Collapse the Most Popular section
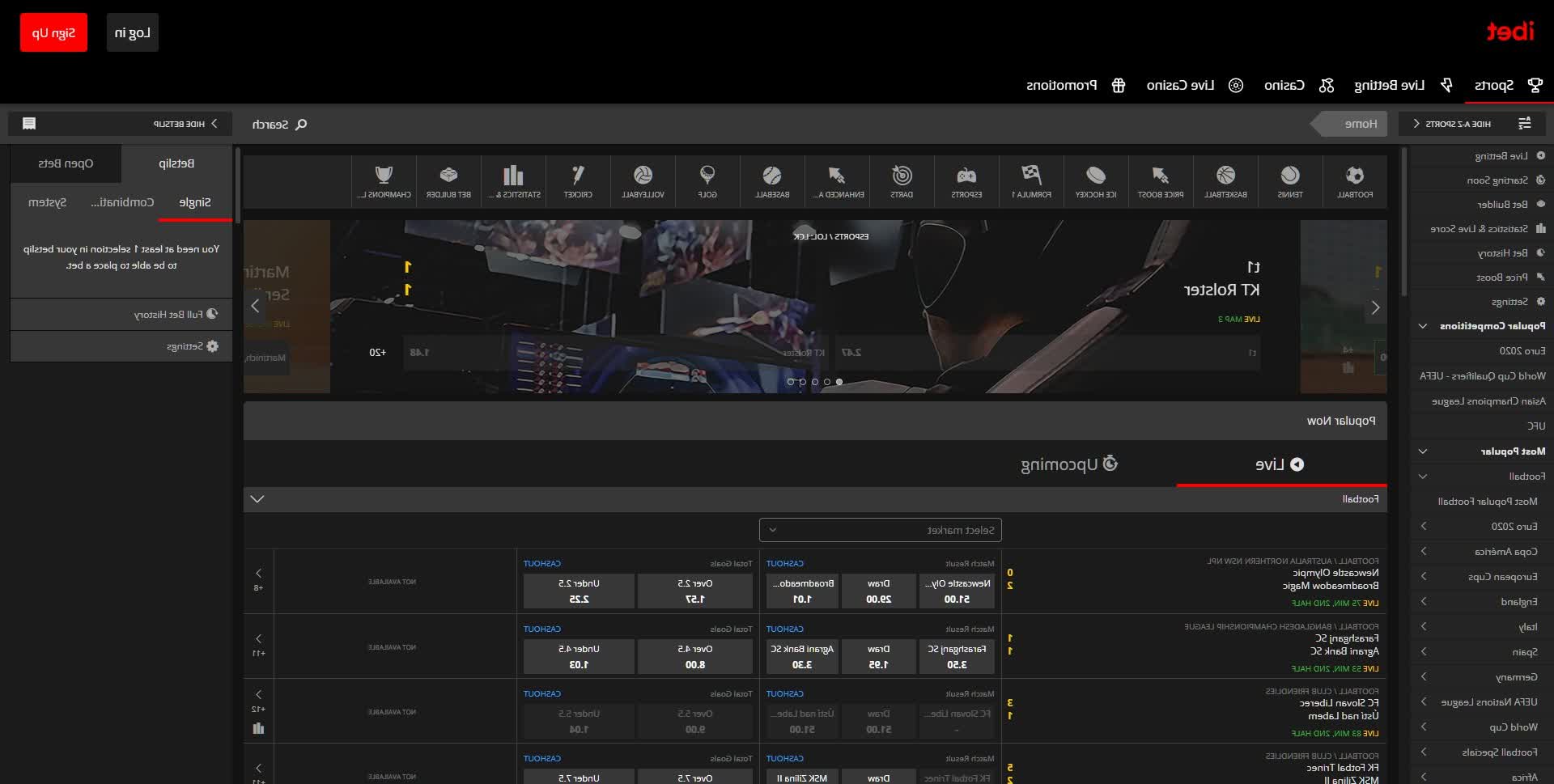The image size is (1554, 784). point(1423,451)
